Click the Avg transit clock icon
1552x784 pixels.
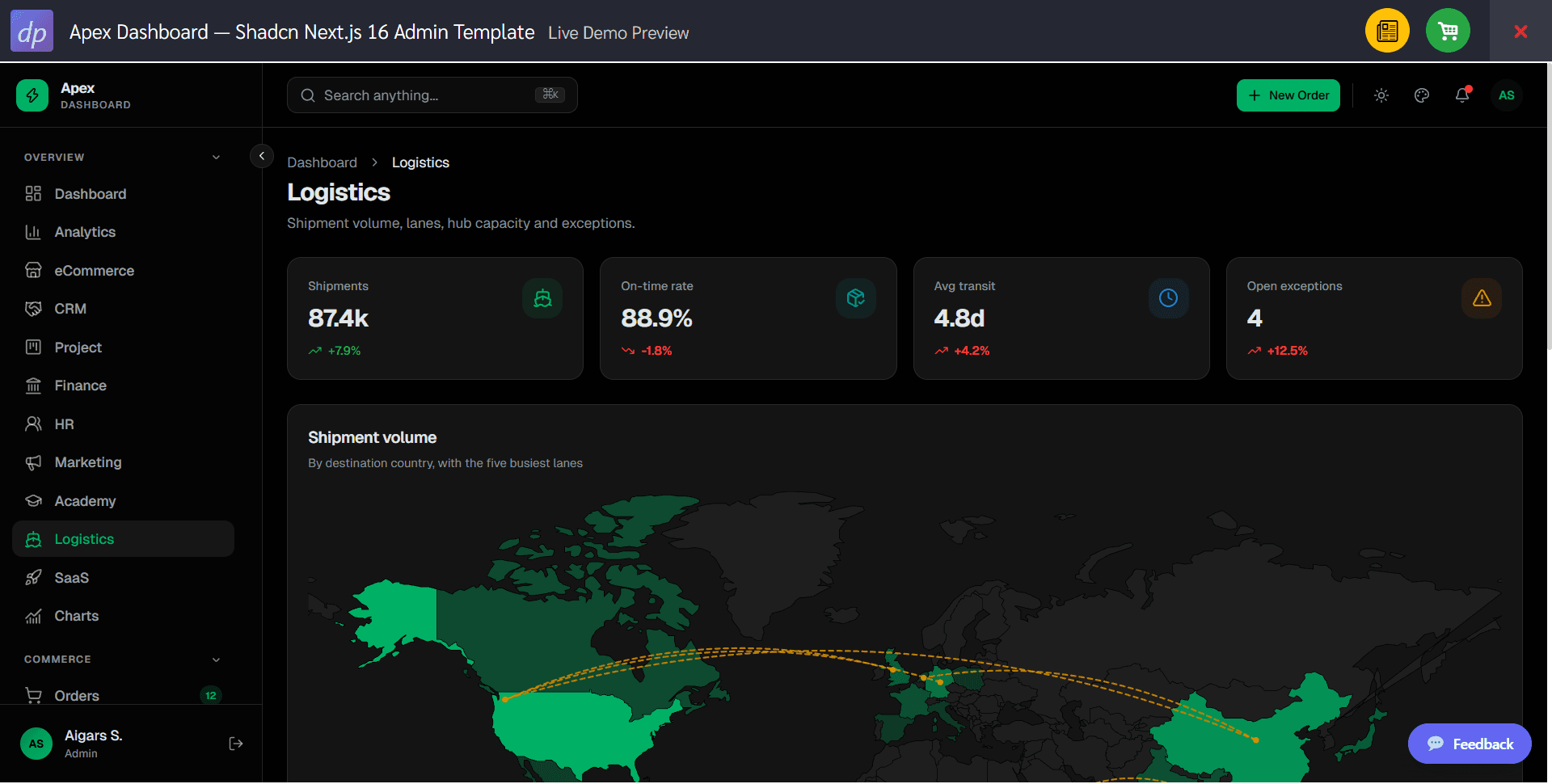coord(1169,298)
